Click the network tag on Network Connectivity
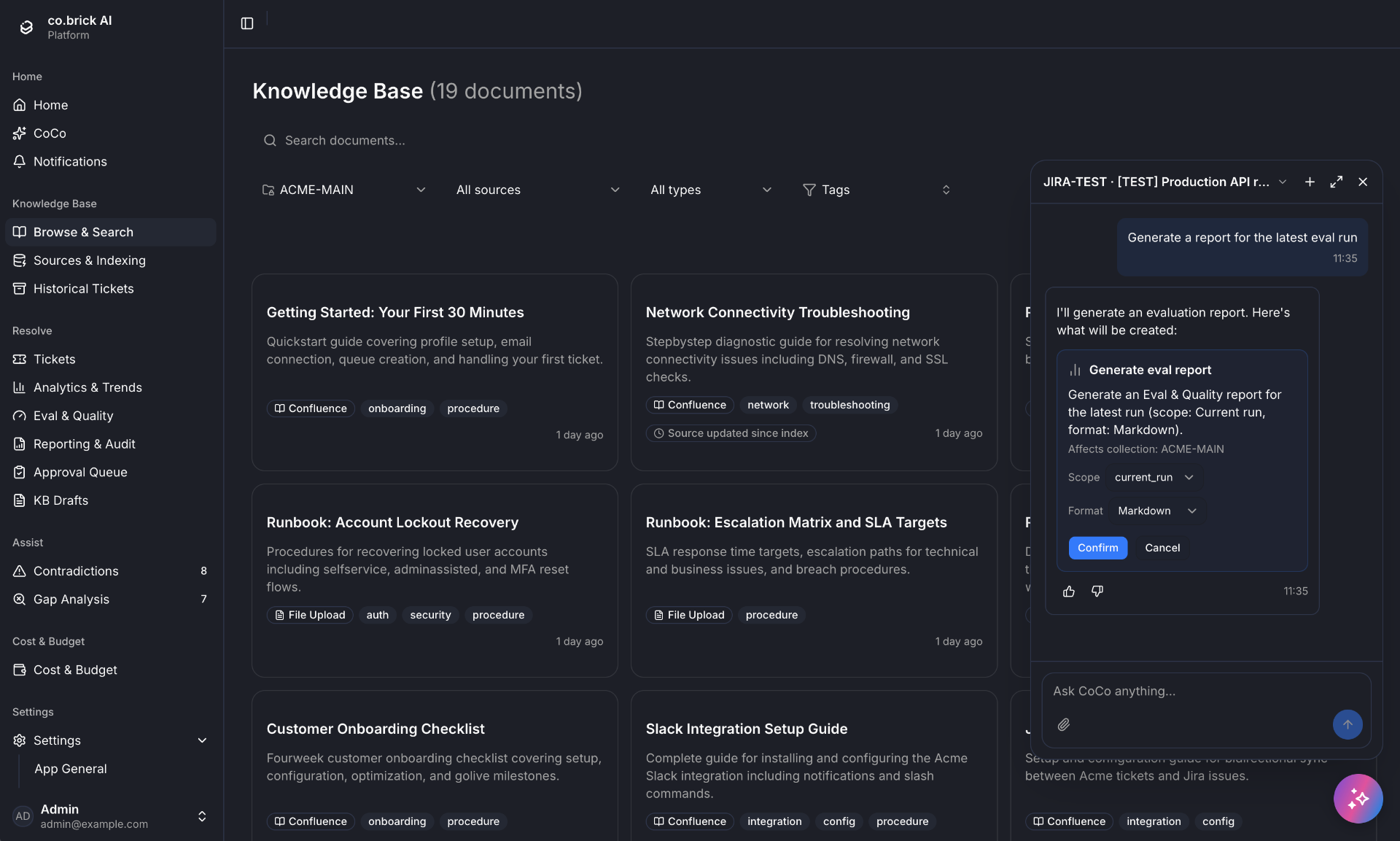The image size is (1400, 841). [x=768, y=405]
